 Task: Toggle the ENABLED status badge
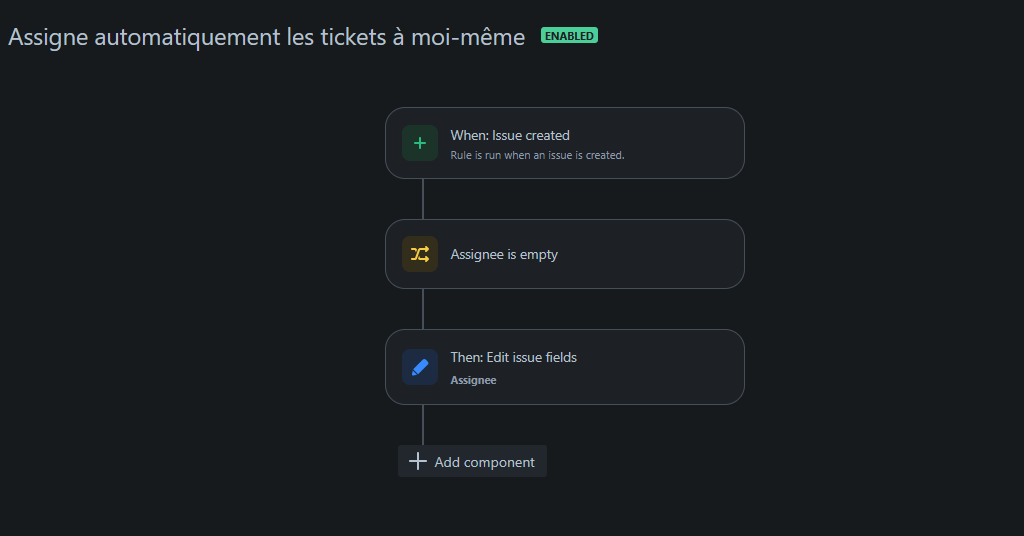(569, 36)
